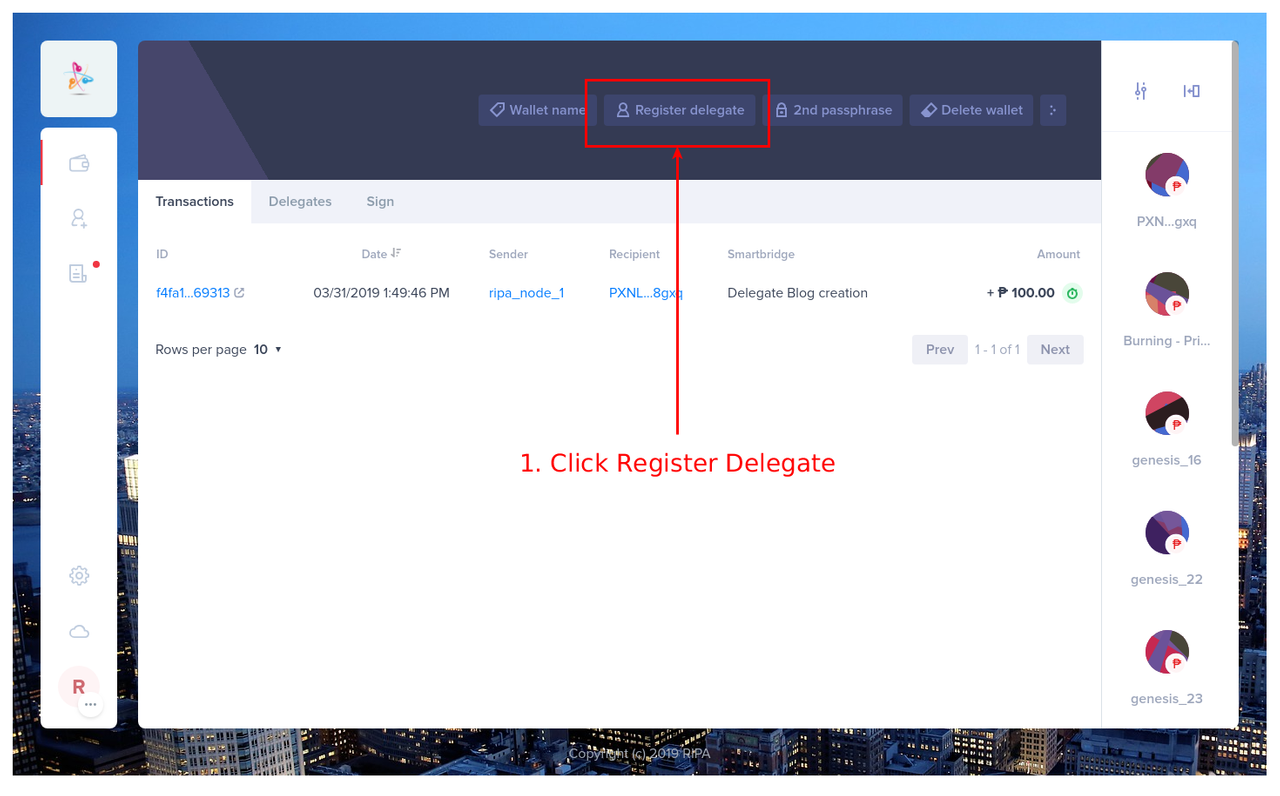The height and width of the screenshot is (796, 1280).
Task: Open the settings gear icon
Action: coord(79,576)
